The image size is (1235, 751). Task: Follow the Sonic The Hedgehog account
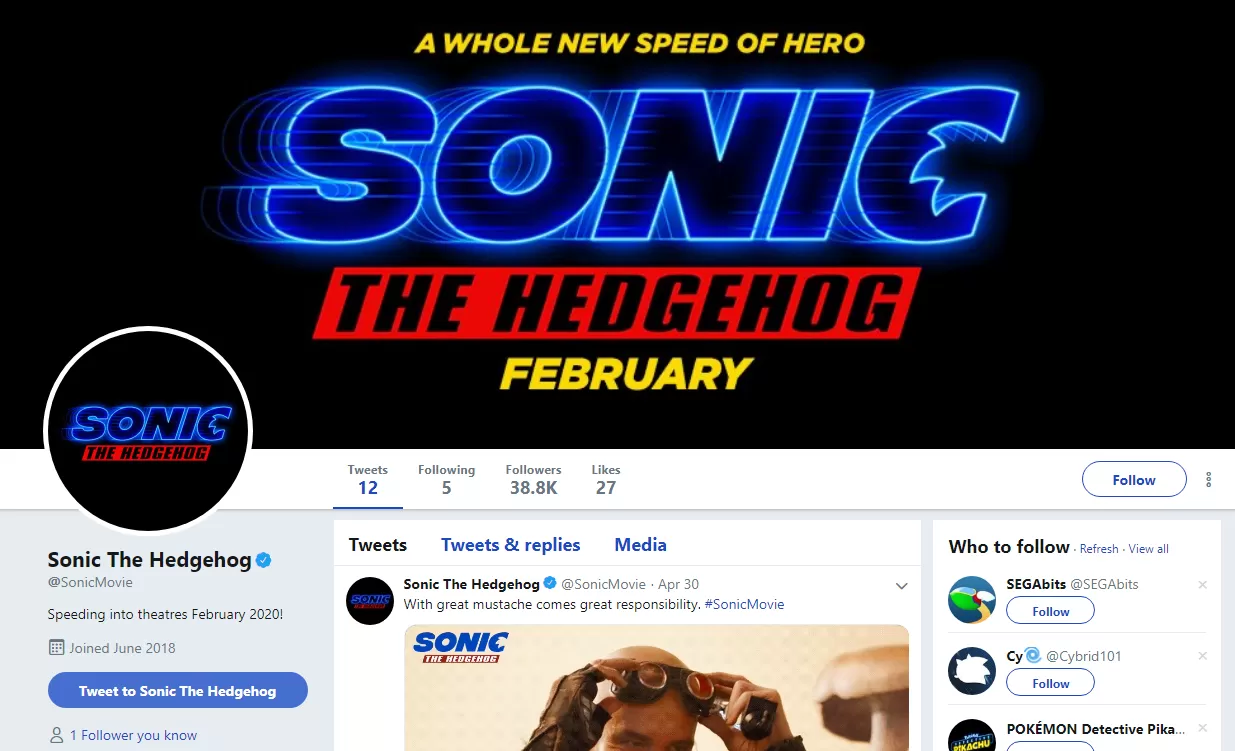(x=1134, y=480)
